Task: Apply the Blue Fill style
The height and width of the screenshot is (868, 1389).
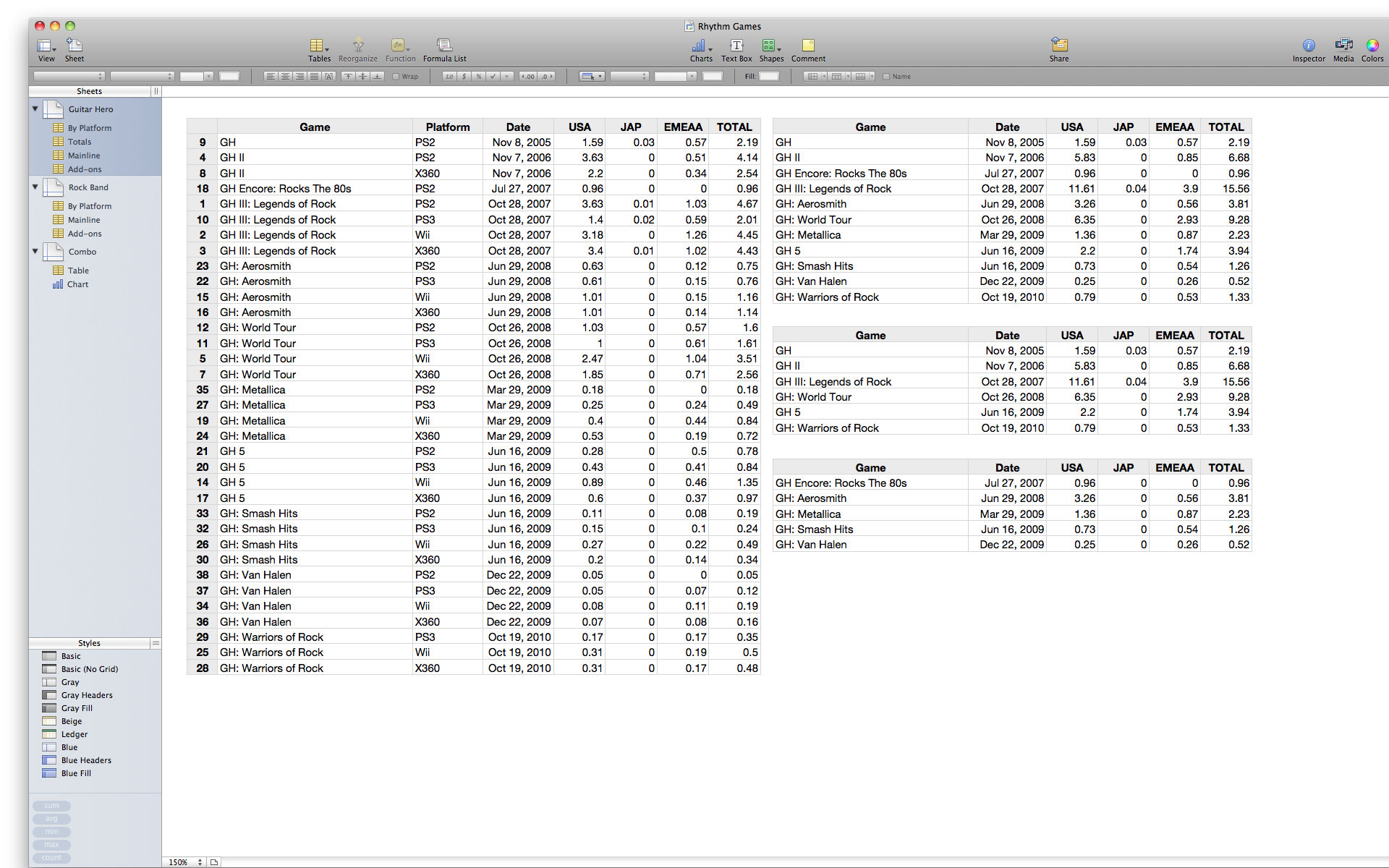Action: tap(76, 773)
